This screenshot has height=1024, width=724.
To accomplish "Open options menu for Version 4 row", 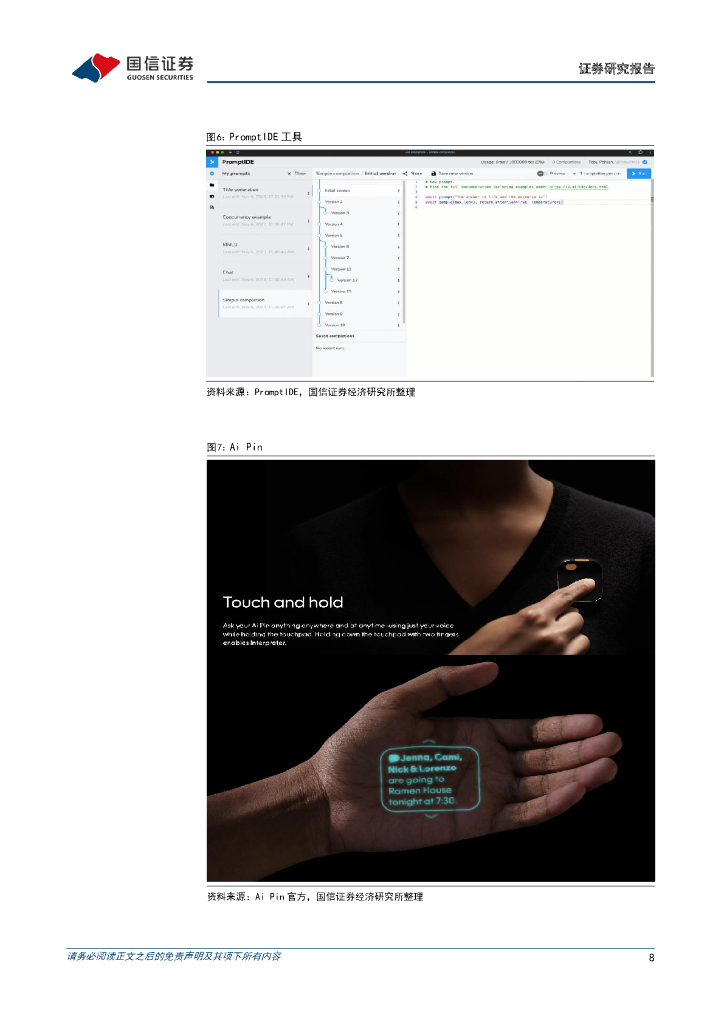I will coord(398,224).
